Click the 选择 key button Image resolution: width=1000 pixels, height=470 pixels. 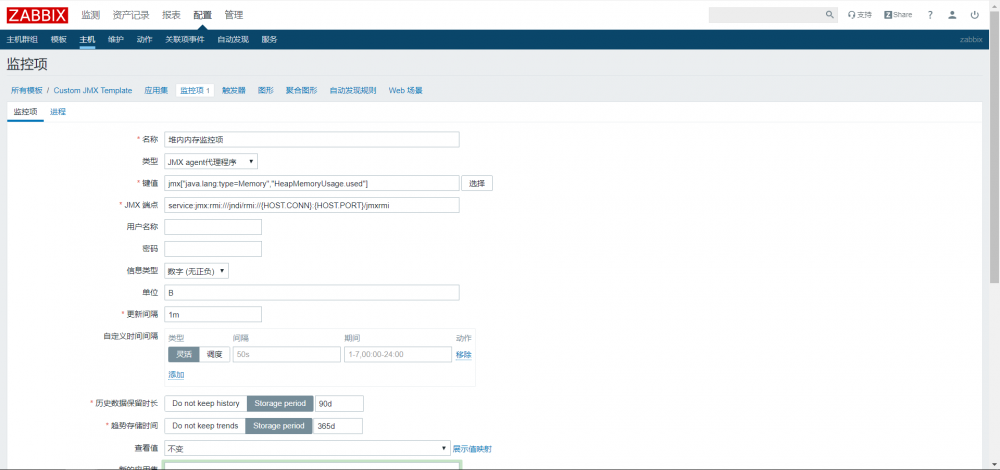point(477,183)
